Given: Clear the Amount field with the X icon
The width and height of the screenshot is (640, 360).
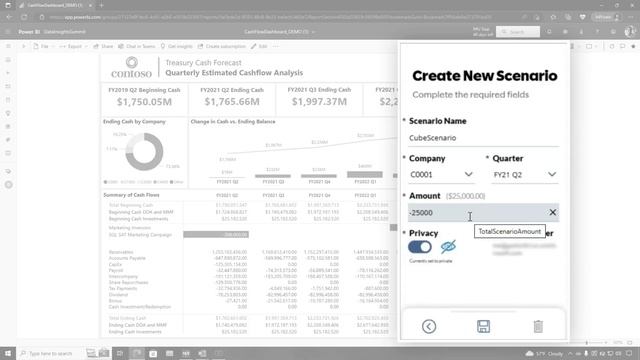Looking at the screenshot, I should pyautogui.click(x=552, y=212).
